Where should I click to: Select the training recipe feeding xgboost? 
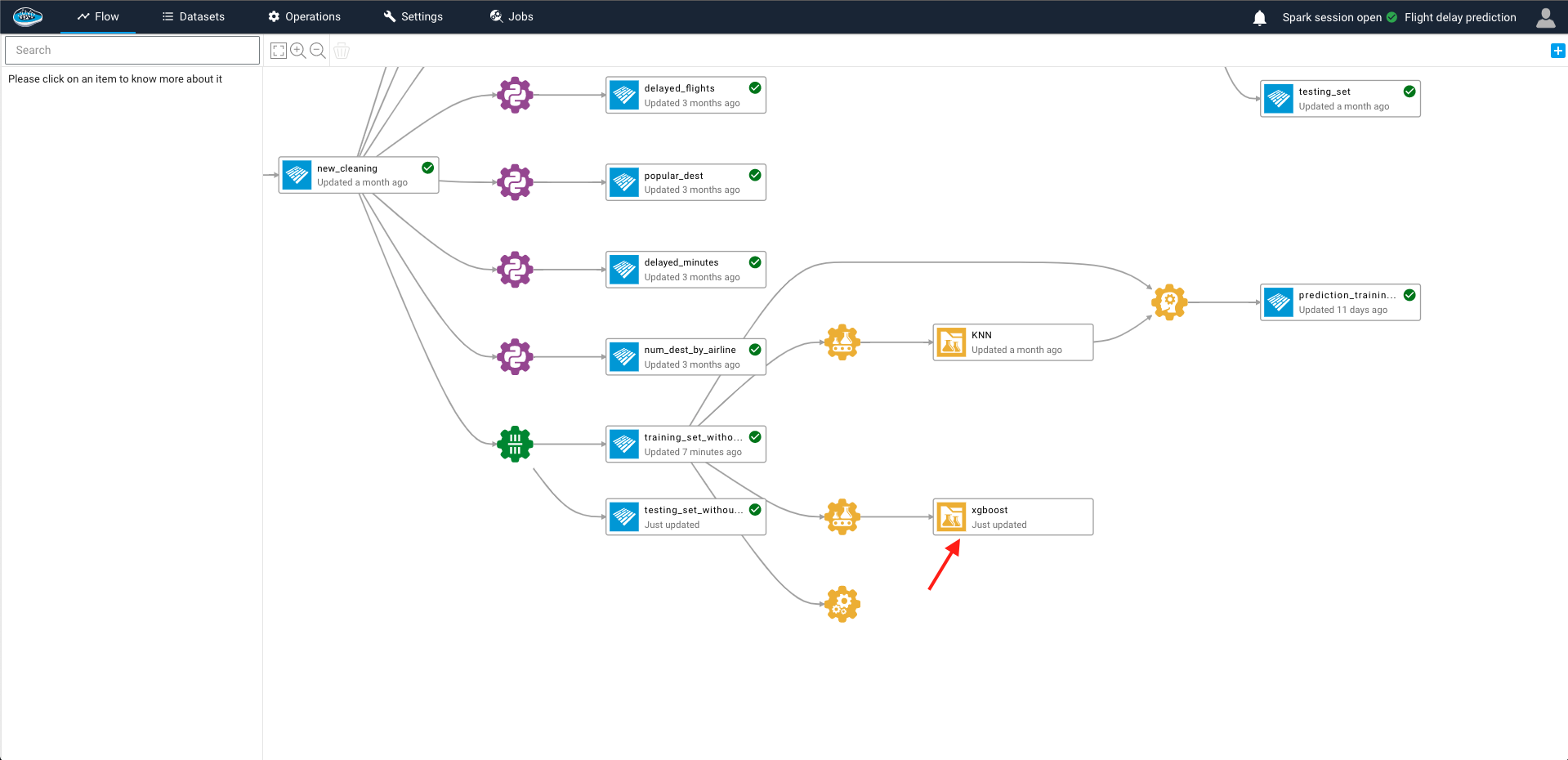(842, 516)
